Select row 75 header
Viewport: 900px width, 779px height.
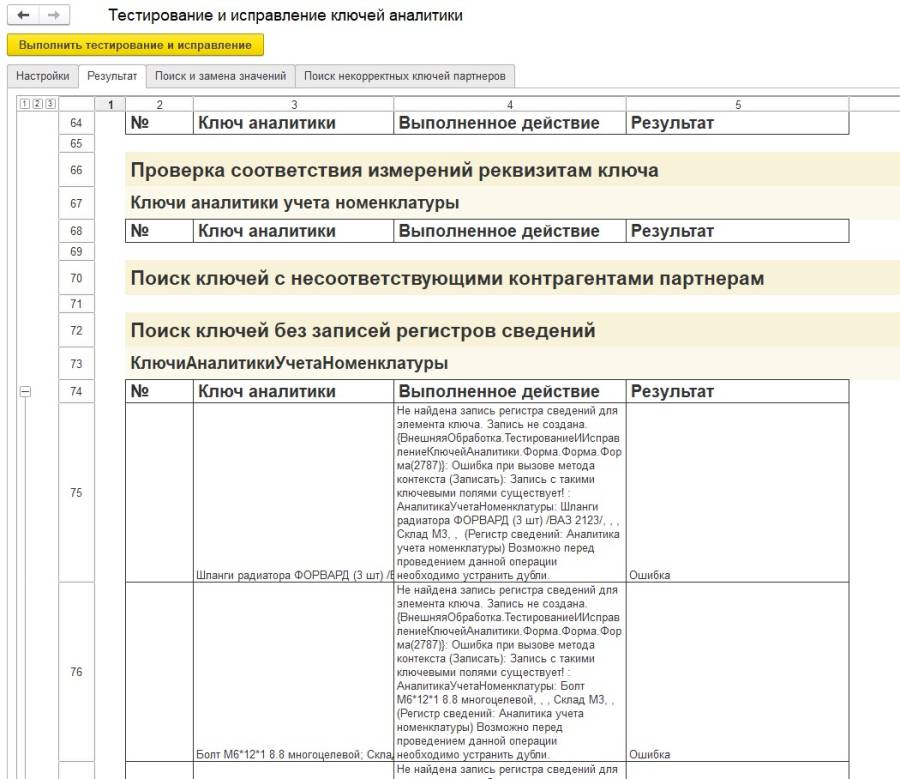76,493
